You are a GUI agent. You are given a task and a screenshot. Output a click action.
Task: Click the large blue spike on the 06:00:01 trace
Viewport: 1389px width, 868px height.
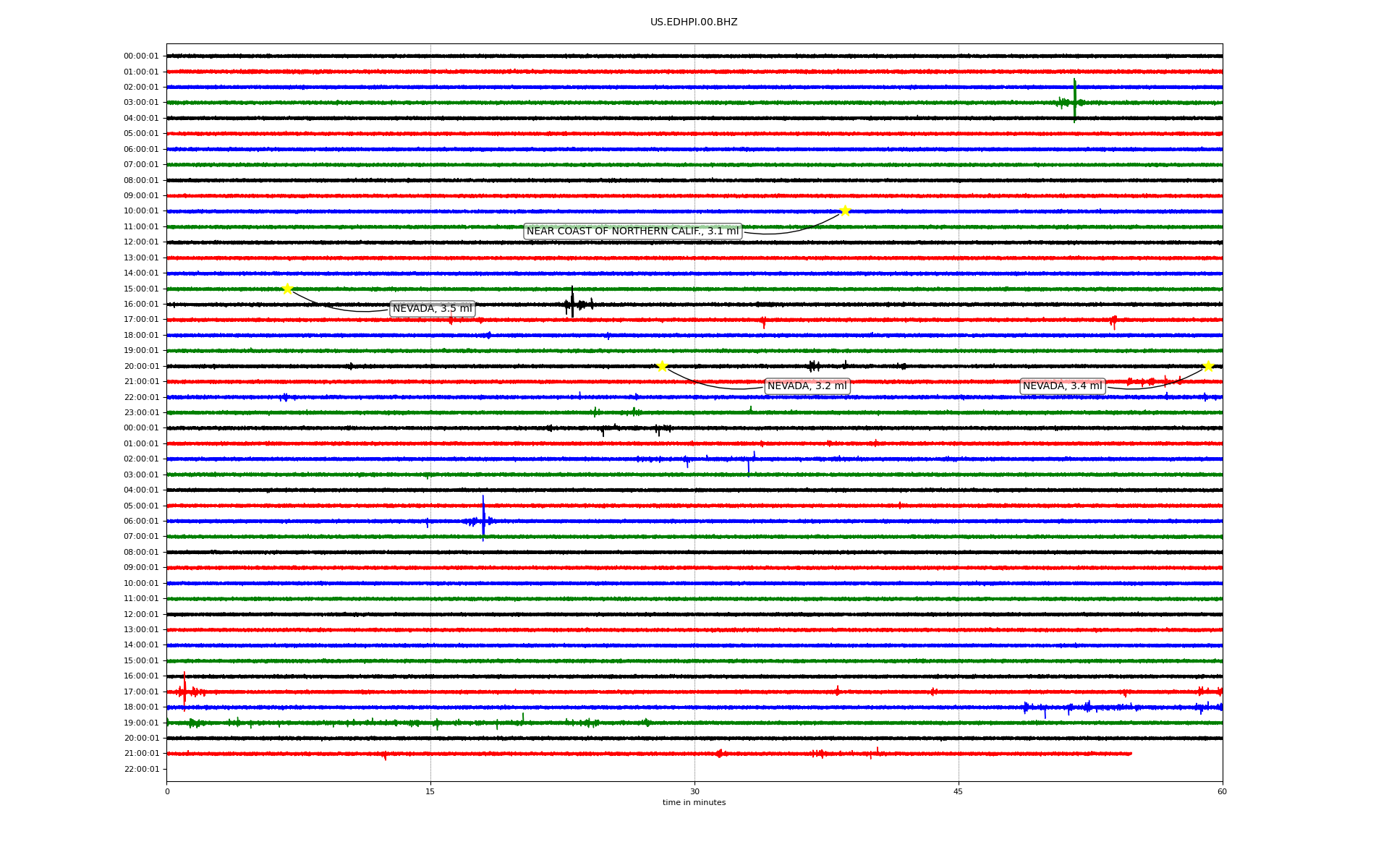pyautogui.click(x=483, y=519)
